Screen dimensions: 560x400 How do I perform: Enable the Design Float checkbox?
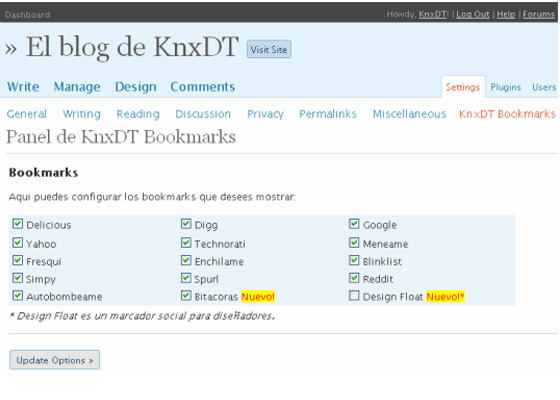click(354, 296)
